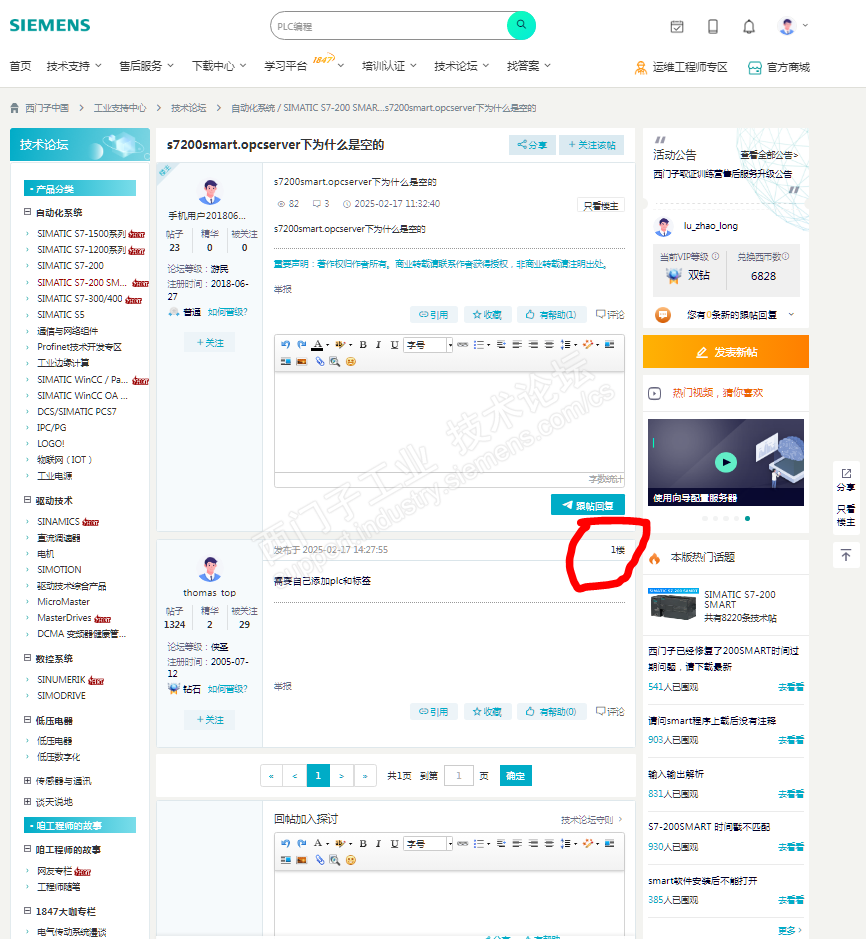
Task: Open the calendar check-in icon in header
Action: [x=677, y=26]
